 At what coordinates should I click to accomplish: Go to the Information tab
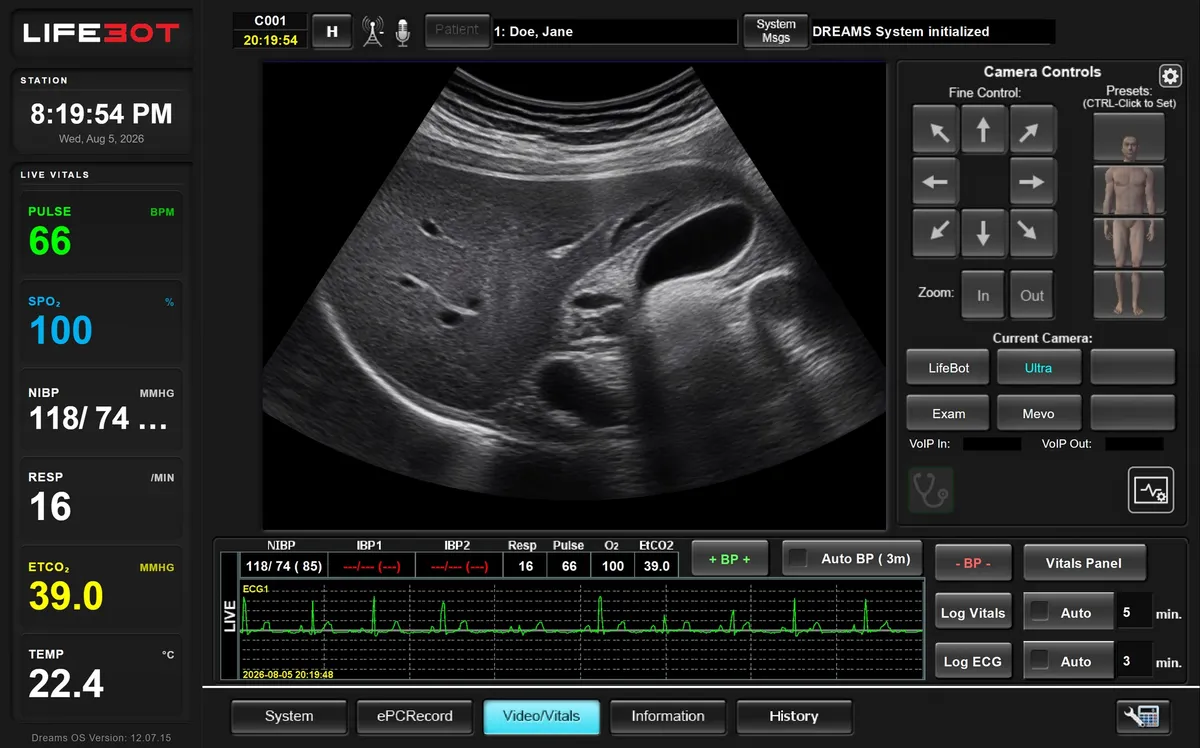click(668, 716)
